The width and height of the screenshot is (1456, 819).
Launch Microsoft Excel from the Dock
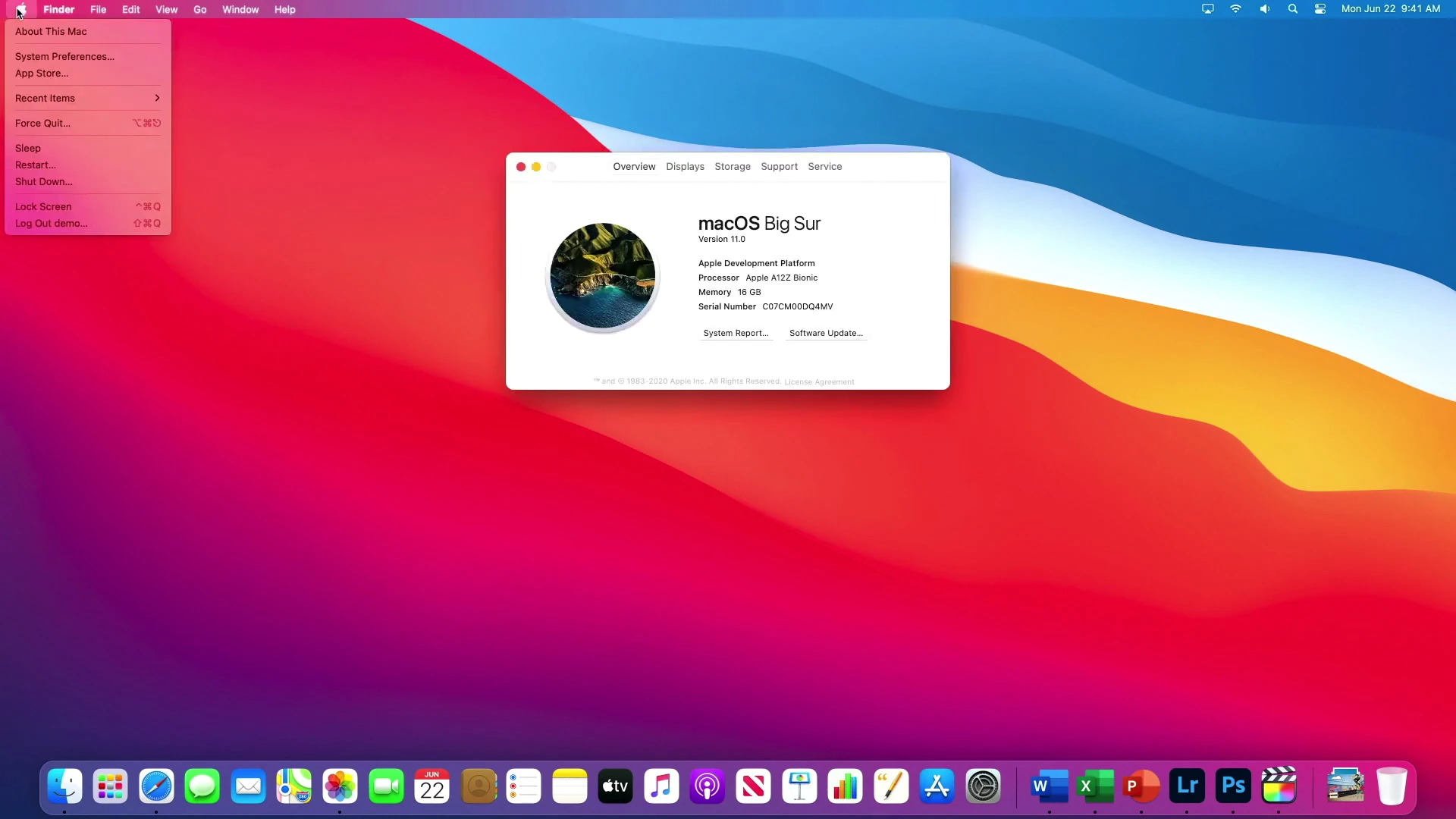[1095, 786]
